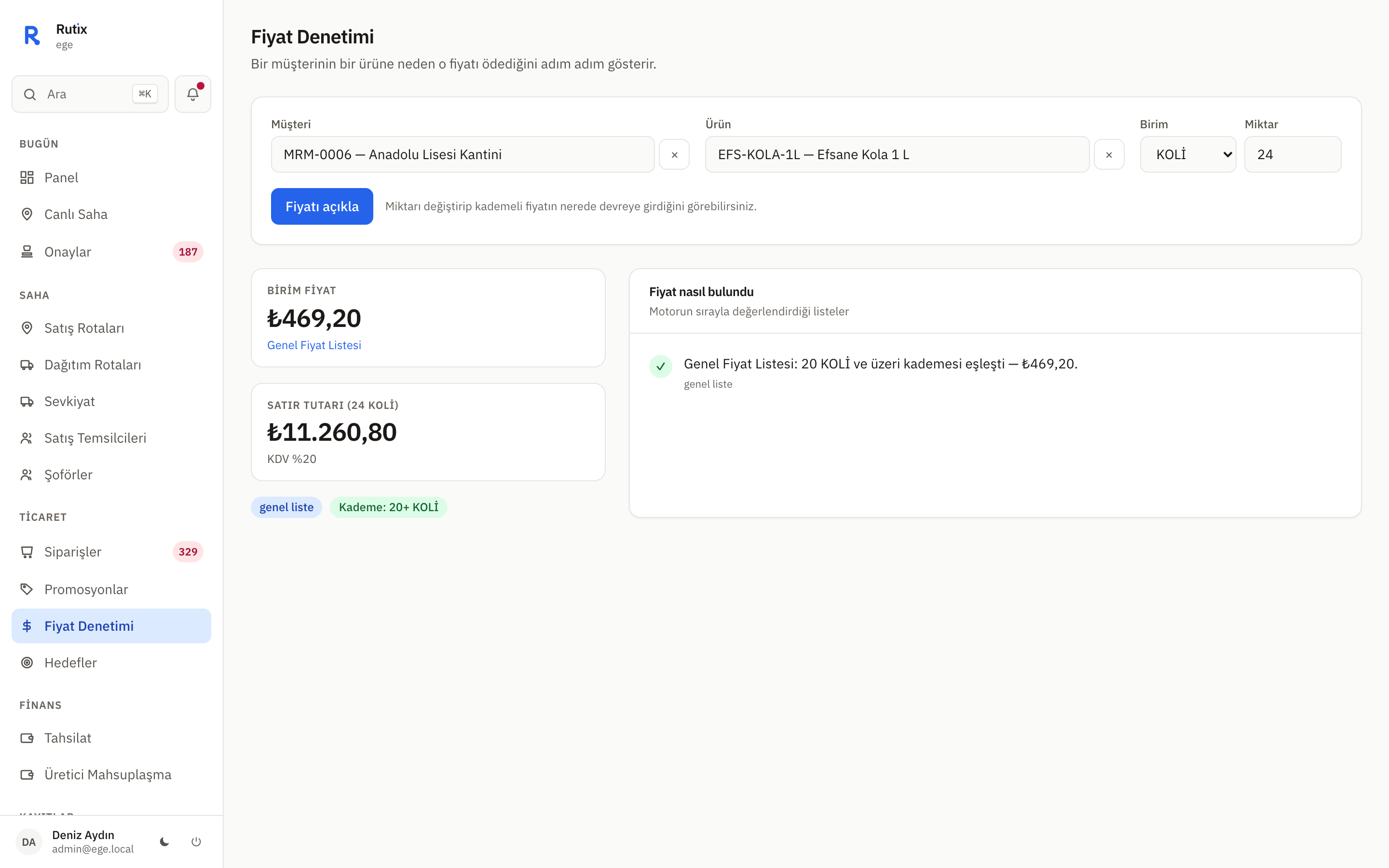Click the Sevkiyat truck icon
Screen dimensions: 1389x868
(x=27, y=401)
